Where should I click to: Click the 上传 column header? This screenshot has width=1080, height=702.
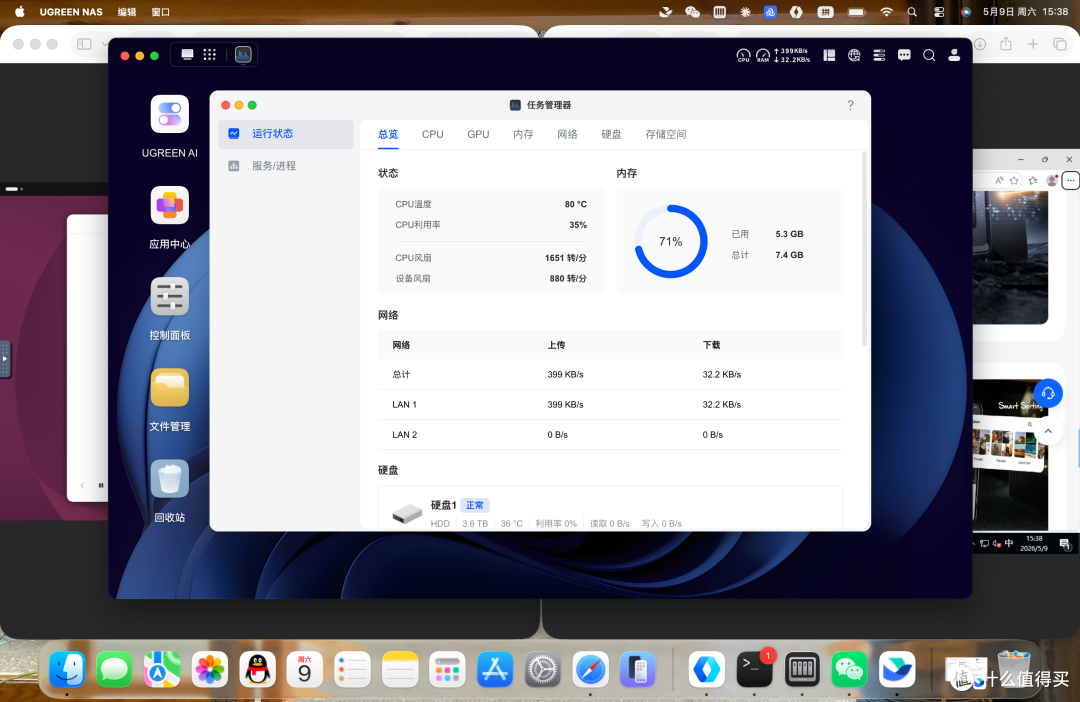tap(557, 345)
